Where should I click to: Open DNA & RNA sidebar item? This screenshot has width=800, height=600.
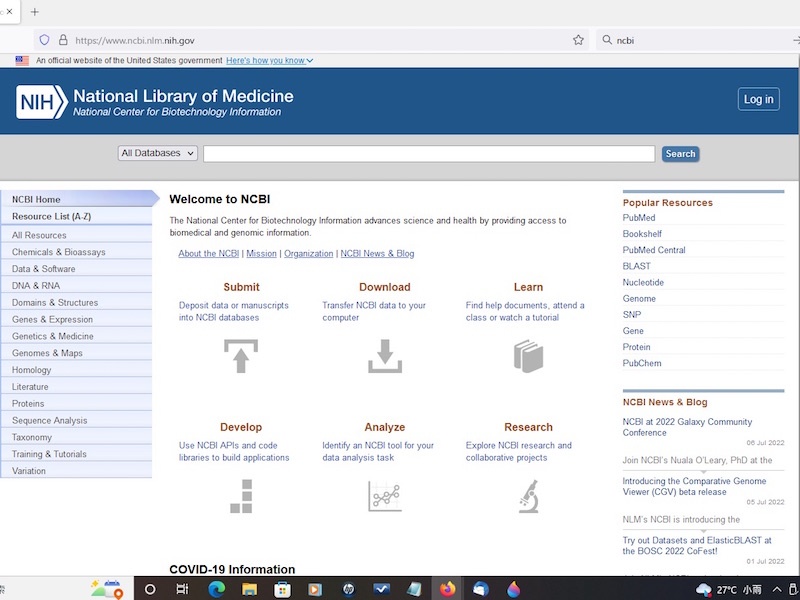(x=77, y=285)
